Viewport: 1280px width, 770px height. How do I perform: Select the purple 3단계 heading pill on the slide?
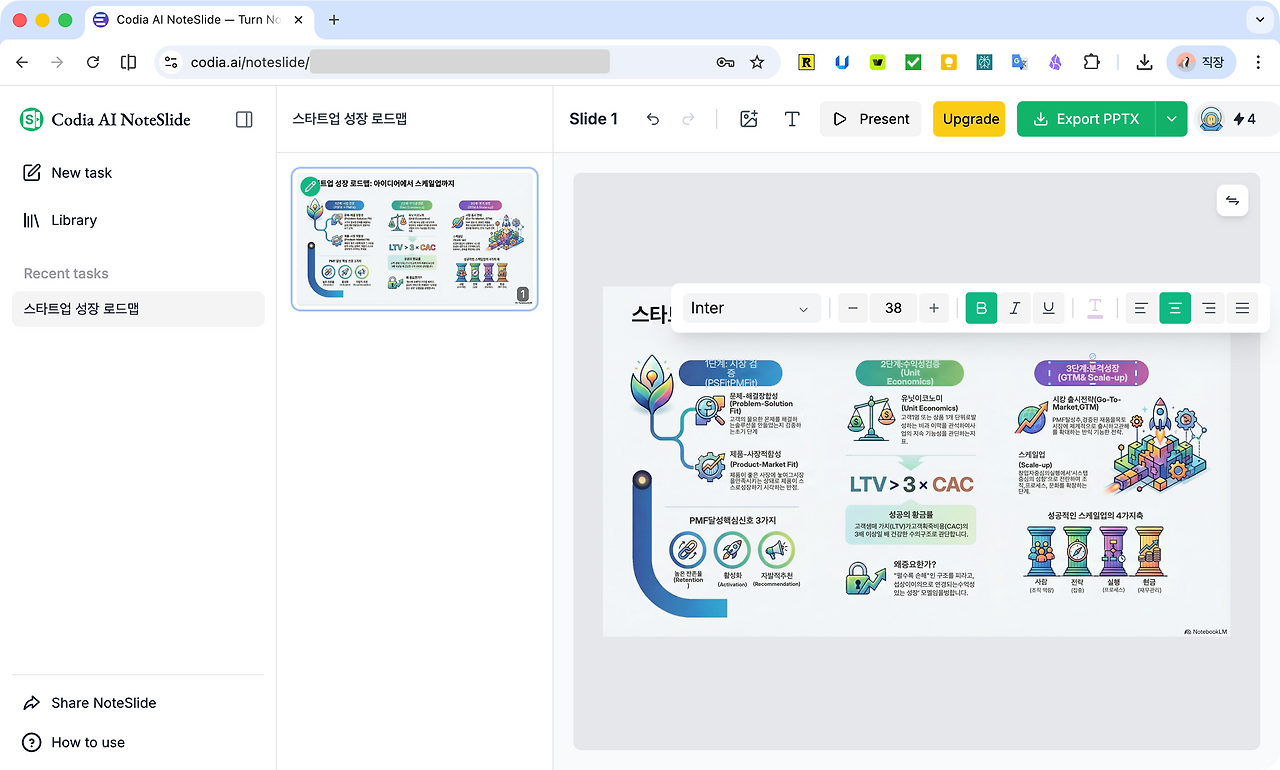coord(1091,373)
